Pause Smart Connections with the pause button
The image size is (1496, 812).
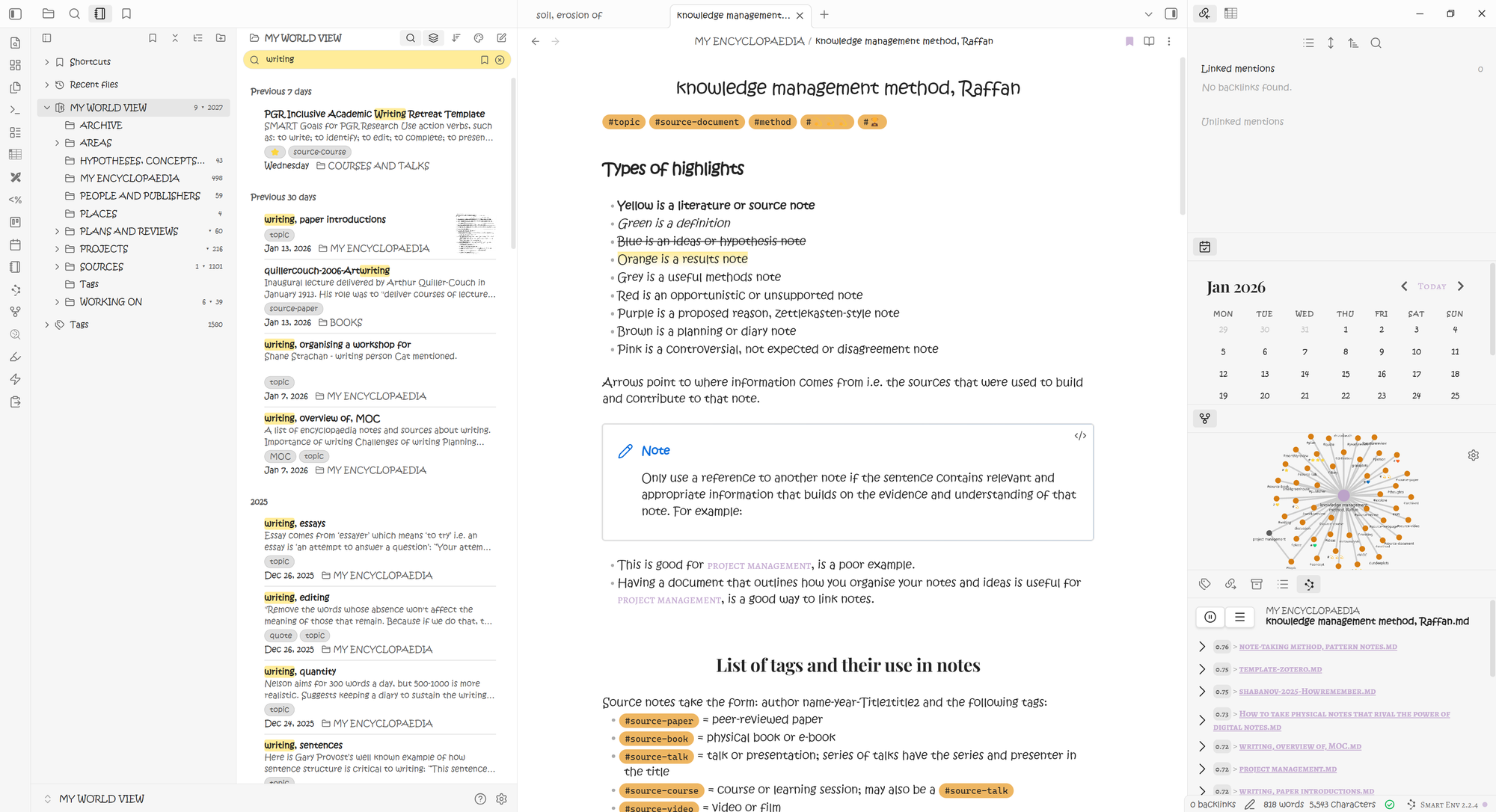(x=1210, y=617)
